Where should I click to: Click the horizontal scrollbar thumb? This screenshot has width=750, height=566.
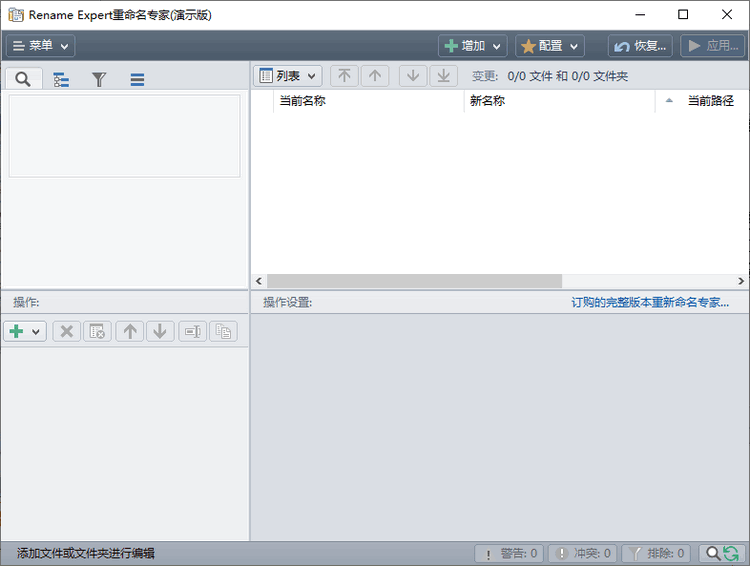coord(414,281)
